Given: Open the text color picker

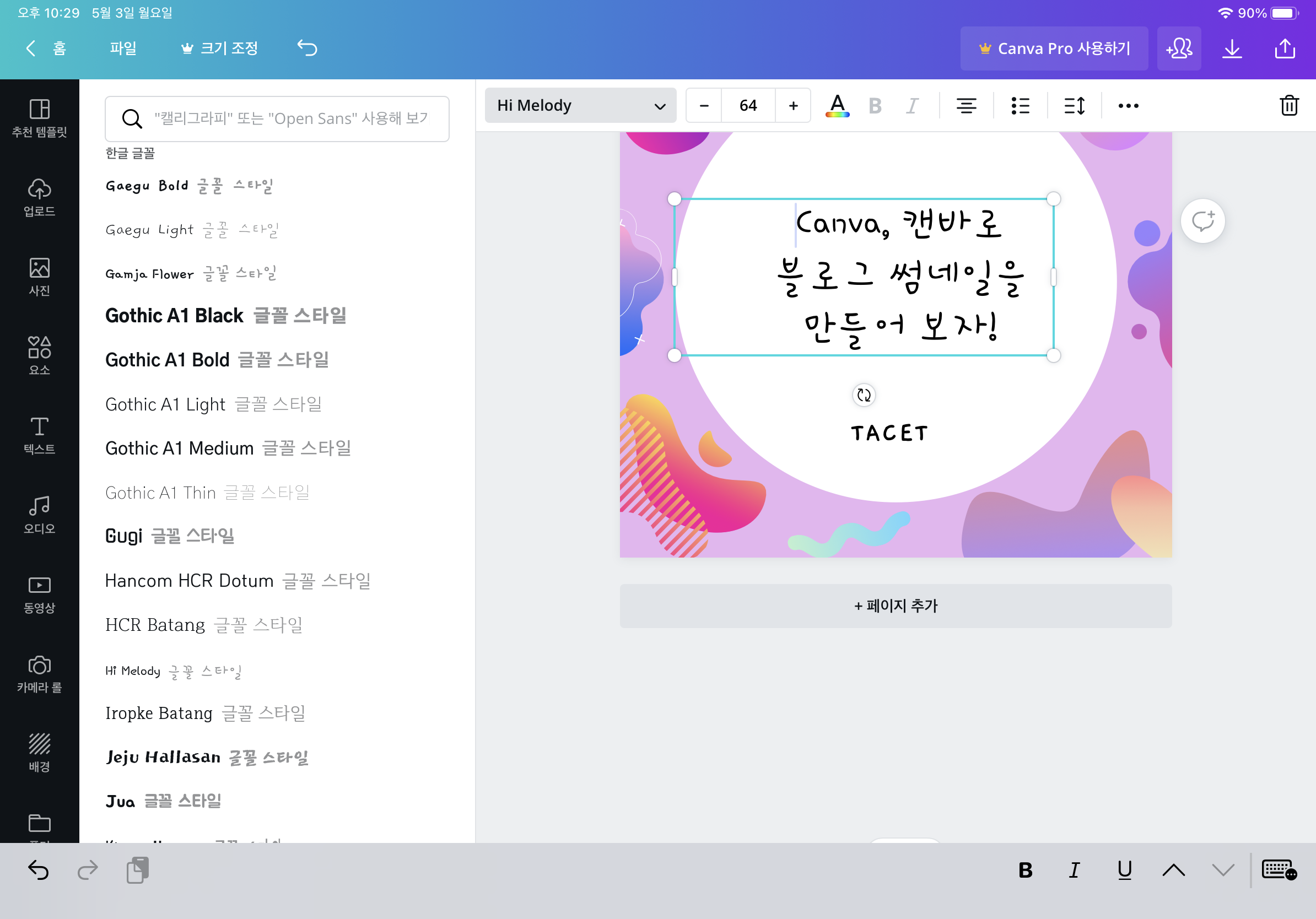Looking at the screenshot, I should 837,105.
